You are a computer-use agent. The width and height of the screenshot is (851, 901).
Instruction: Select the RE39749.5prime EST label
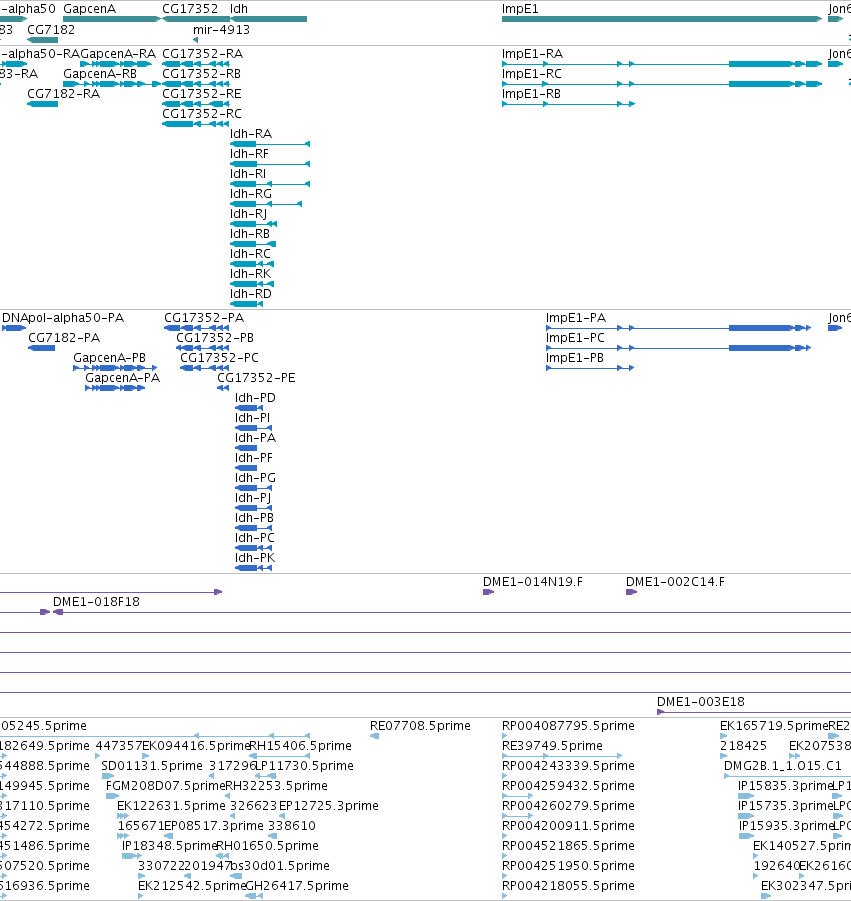click(x=553, y=746)
